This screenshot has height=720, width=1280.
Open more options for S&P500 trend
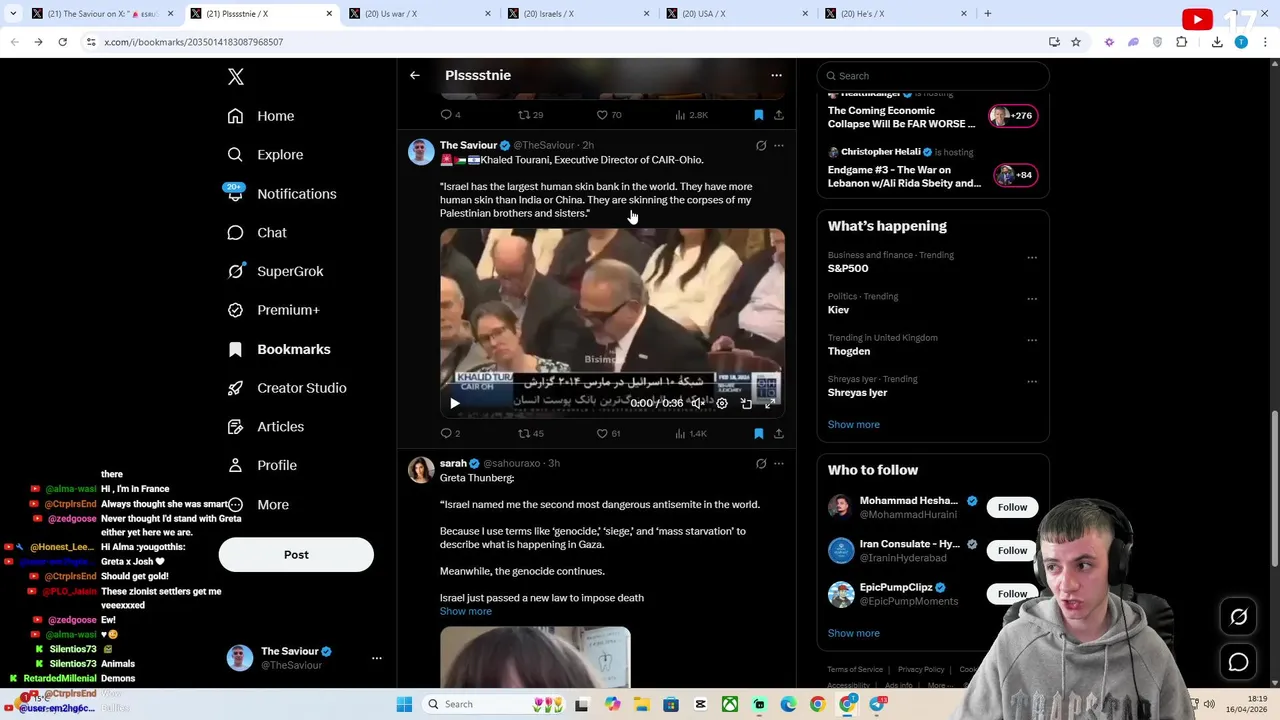[x=1032, y=257]
